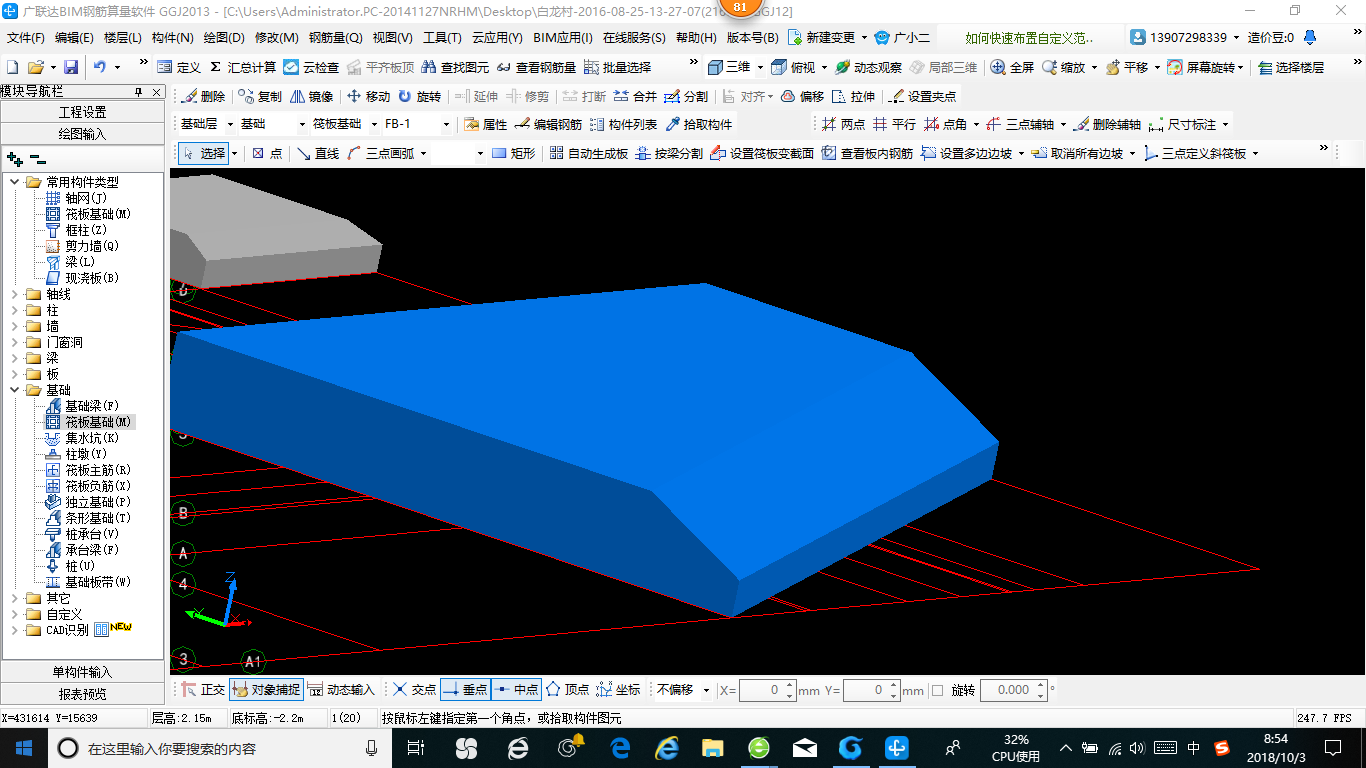The image size is (1366, 768).
Task: Open the 钢筋量(Q) menu
Action: (x=335, y=38)
